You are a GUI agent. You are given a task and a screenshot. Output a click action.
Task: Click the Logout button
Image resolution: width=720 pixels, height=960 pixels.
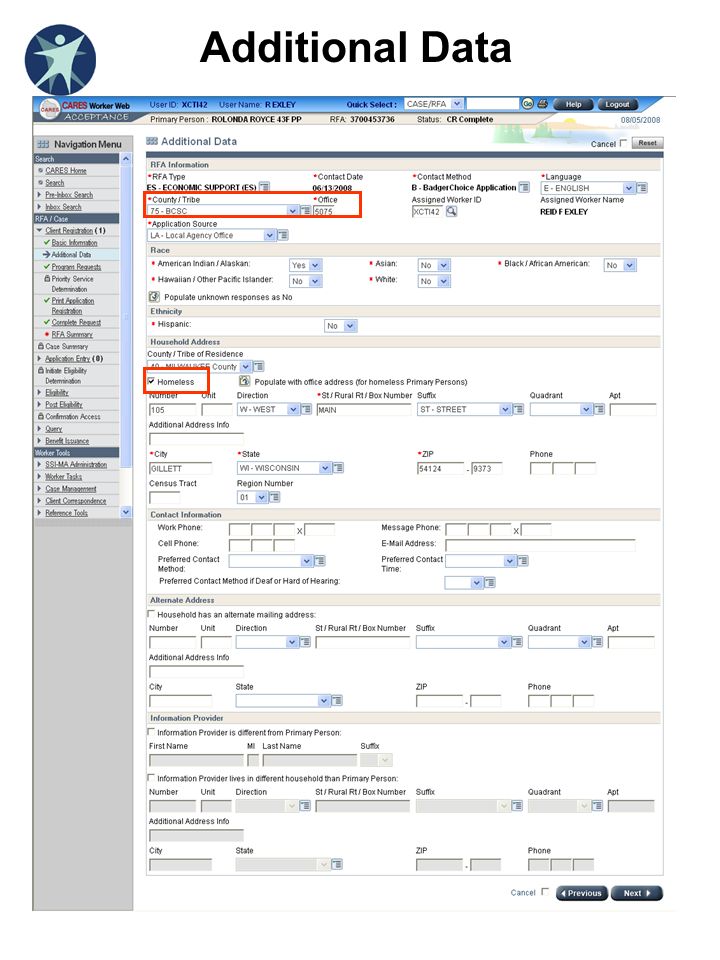point(617,105)
